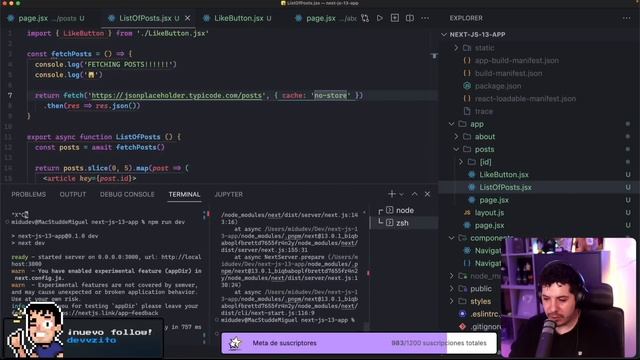Click the JS icon beside layout.js
The width and height of the screenshot is (640, 360).
[x=467, y=213]
